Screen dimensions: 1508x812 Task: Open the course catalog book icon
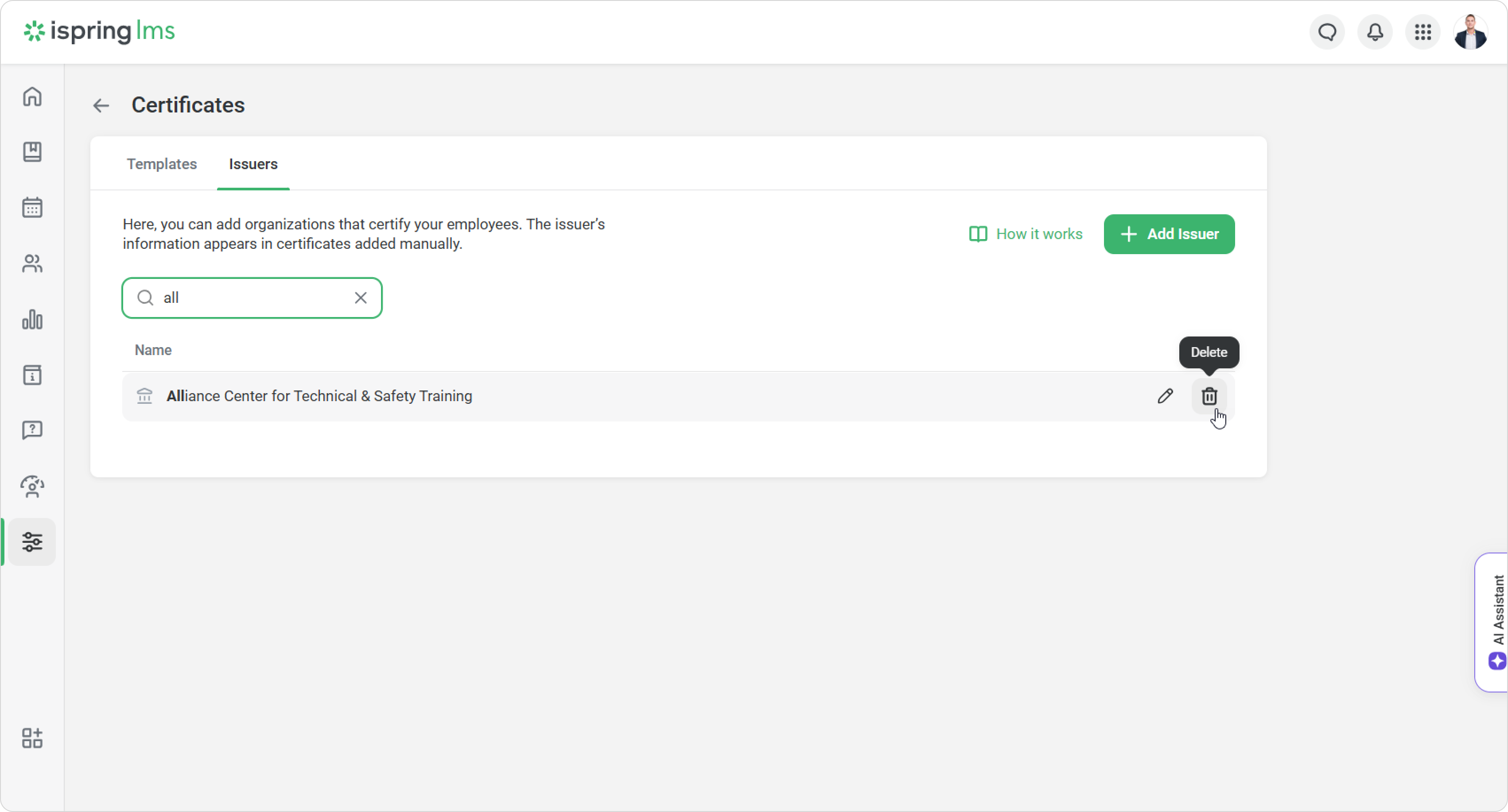click(x=32, y=152)
